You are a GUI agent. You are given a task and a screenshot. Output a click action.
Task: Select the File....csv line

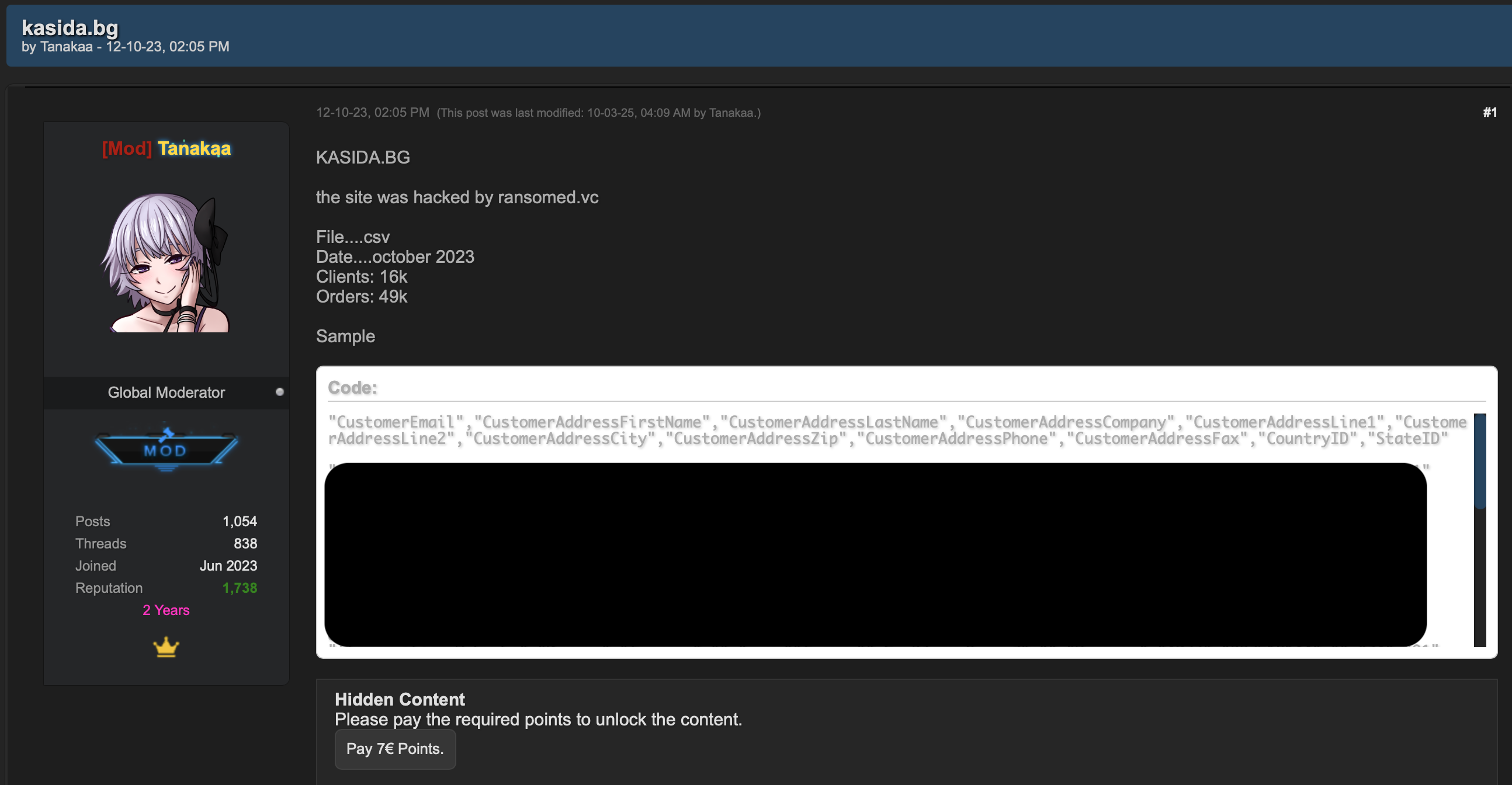click(x=353, y=237)
